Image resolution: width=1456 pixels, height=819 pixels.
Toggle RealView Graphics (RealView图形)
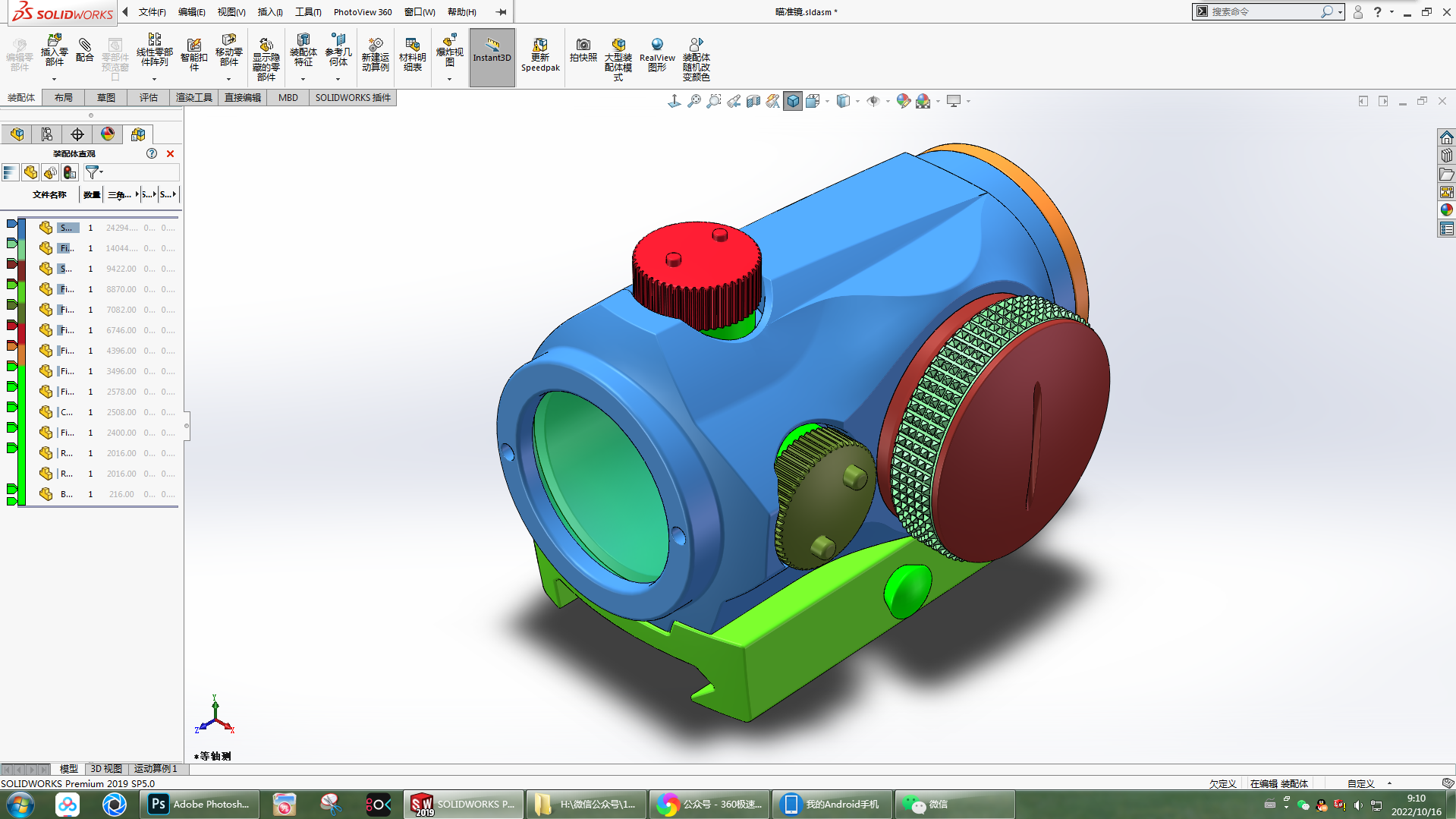tap(657, 55)
